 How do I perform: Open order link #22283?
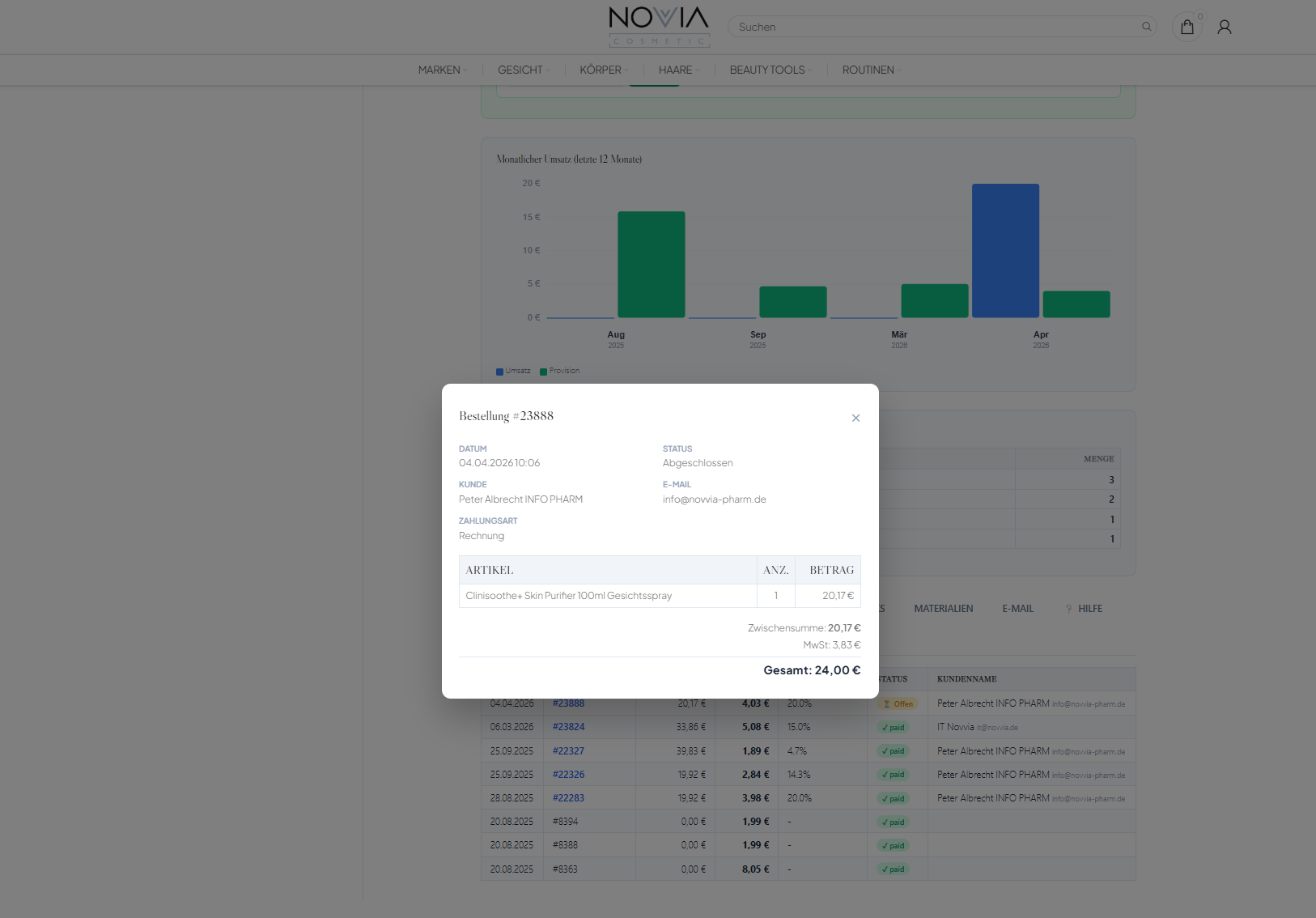(568, 798)
